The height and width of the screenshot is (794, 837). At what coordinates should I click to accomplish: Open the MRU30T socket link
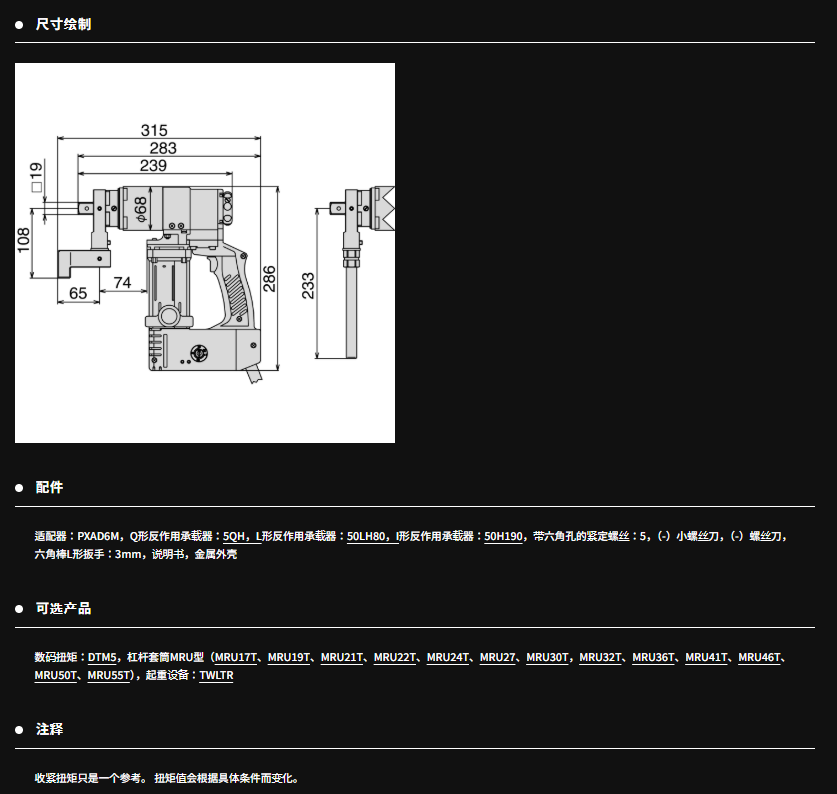[548, 658]
